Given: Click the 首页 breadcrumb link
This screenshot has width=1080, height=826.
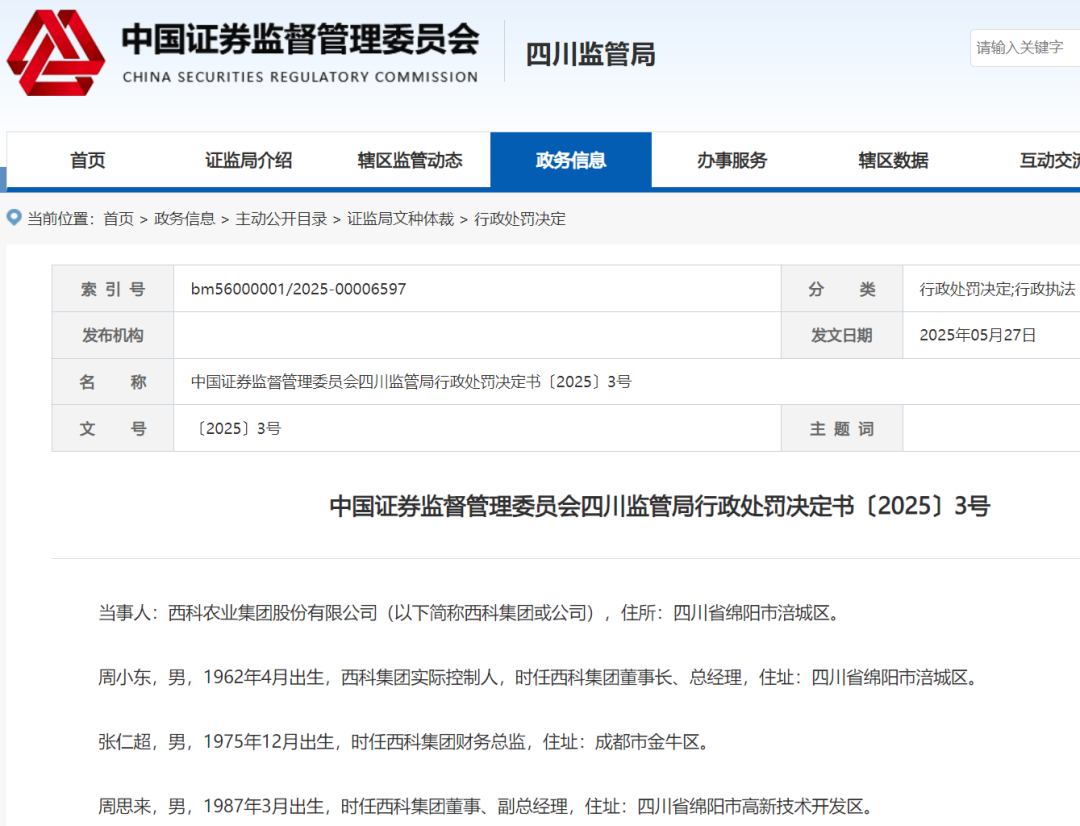Looking at the screenshot, I should click(119, 219).
